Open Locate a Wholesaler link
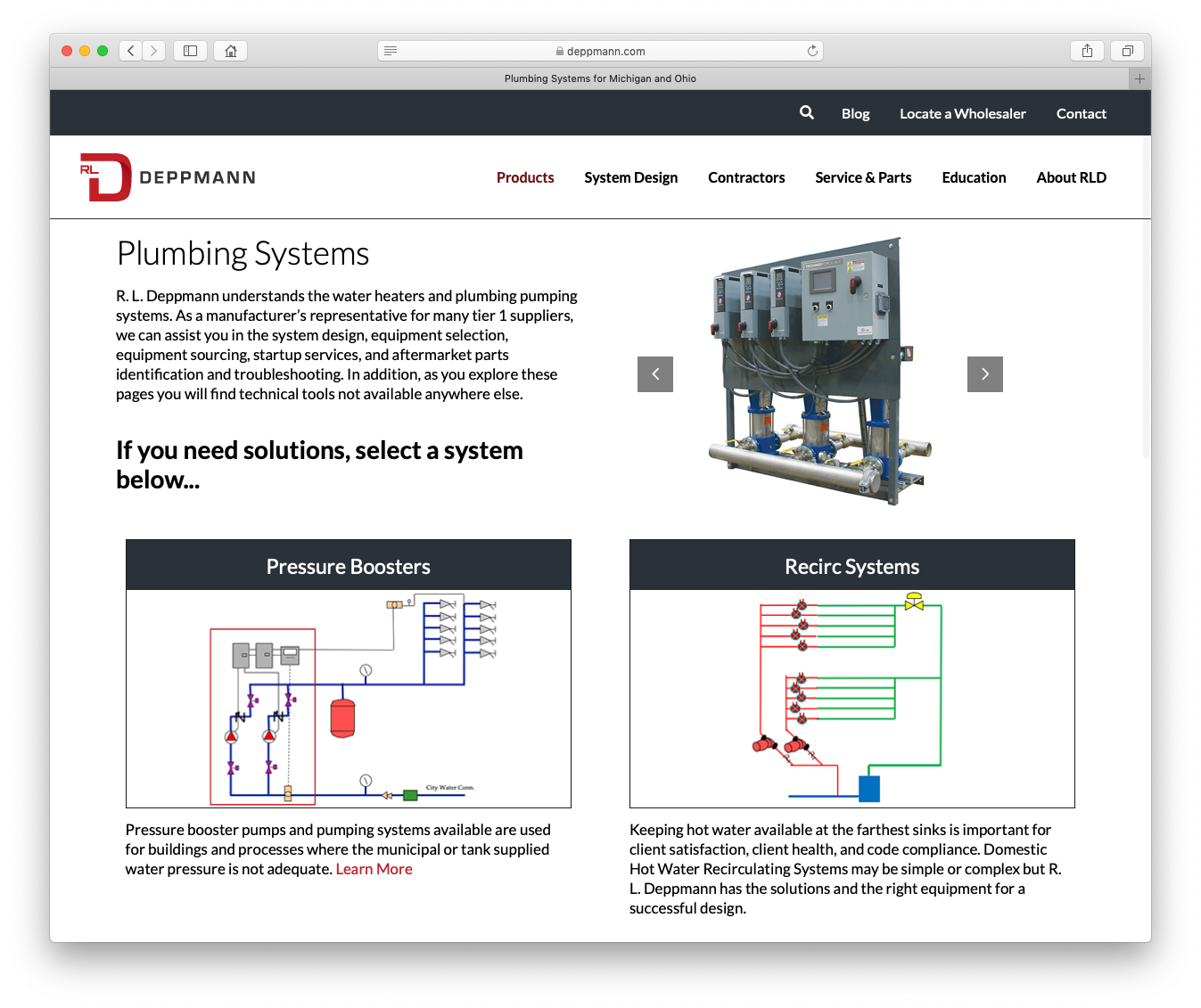Image resolution: width=1201 pixels, height=1008 pixels. pos(962,113)
